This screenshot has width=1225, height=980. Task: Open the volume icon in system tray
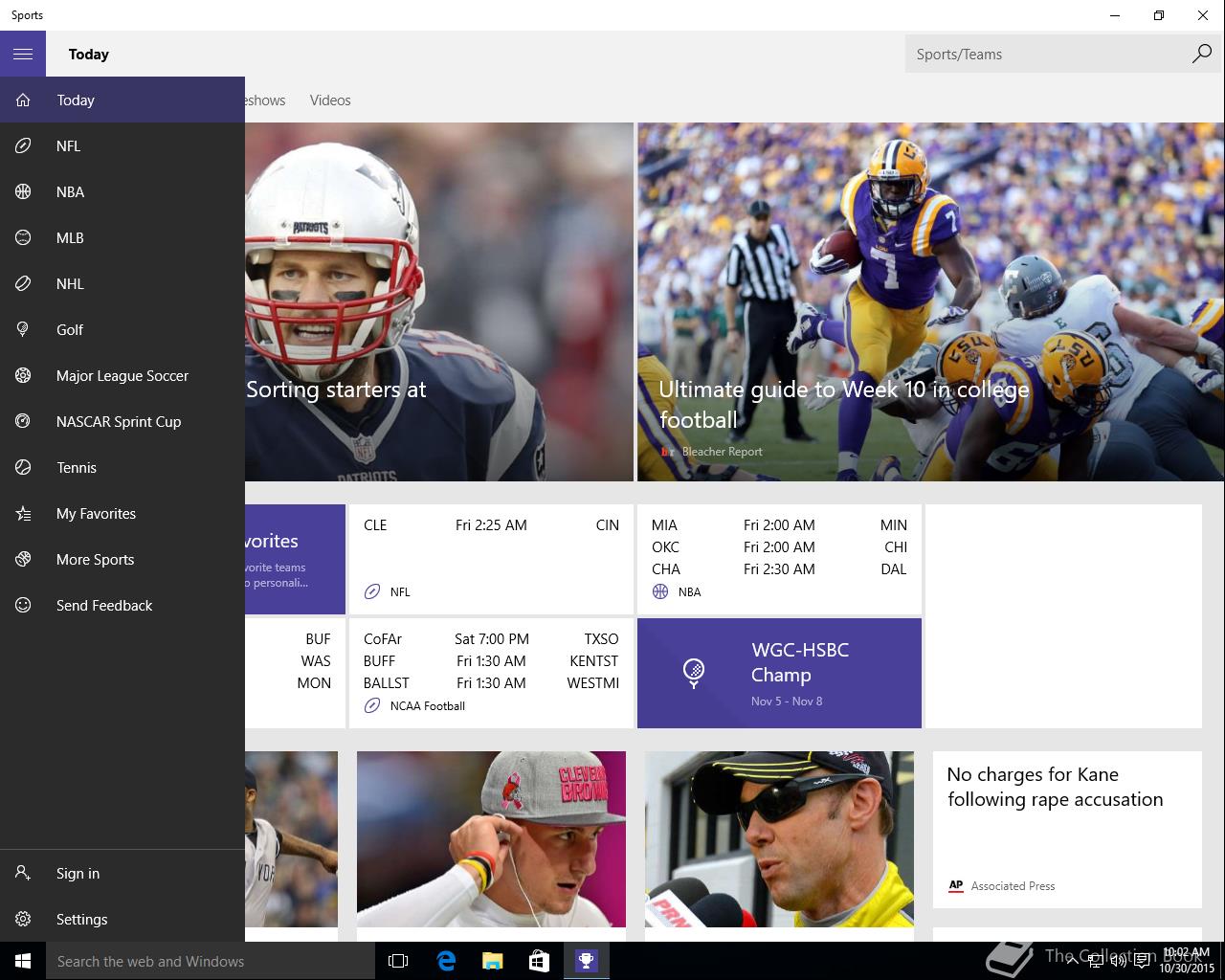tap(1118, 961)
